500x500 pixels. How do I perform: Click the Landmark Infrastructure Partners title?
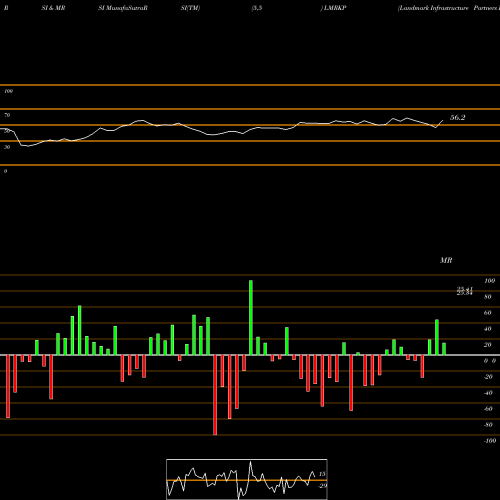[449, 8]
